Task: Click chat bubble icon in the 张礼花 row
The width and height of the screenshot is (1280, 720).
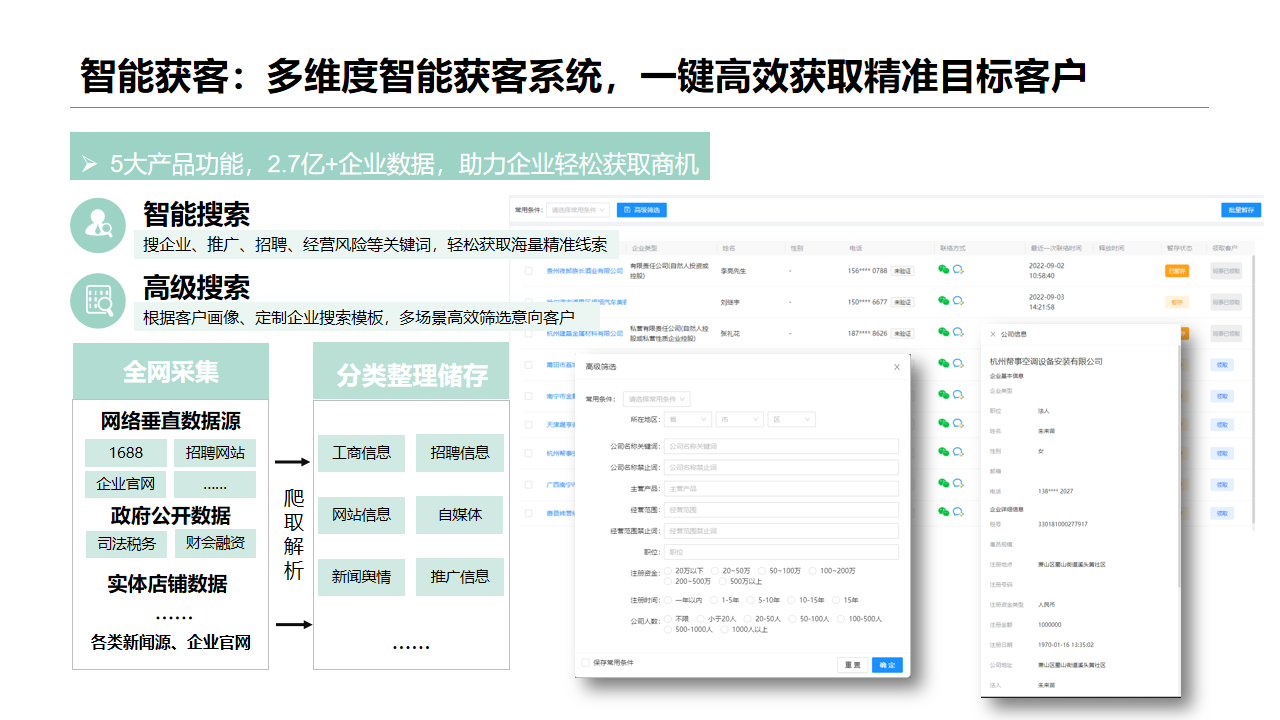Action: [957, 332]
